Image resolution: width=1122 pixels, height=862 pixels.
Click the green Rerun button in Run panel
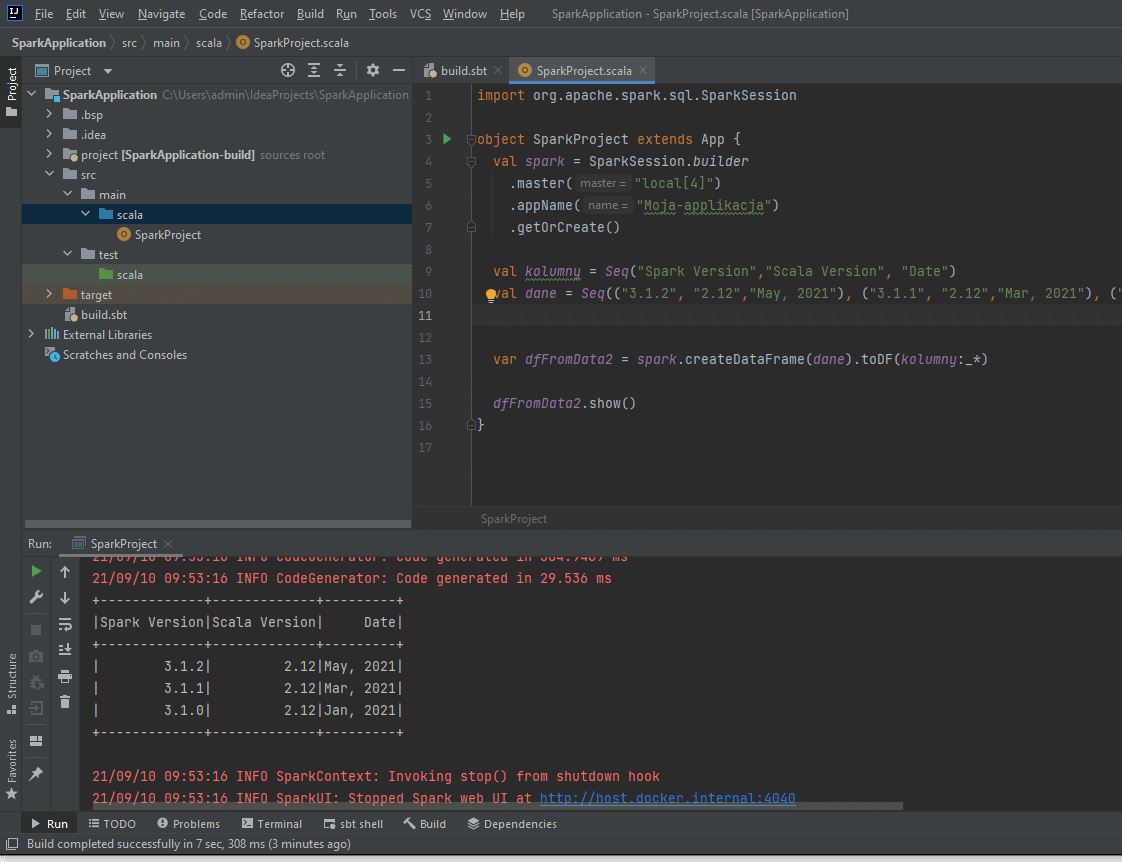pyautogui.click(x=36, y=571)
